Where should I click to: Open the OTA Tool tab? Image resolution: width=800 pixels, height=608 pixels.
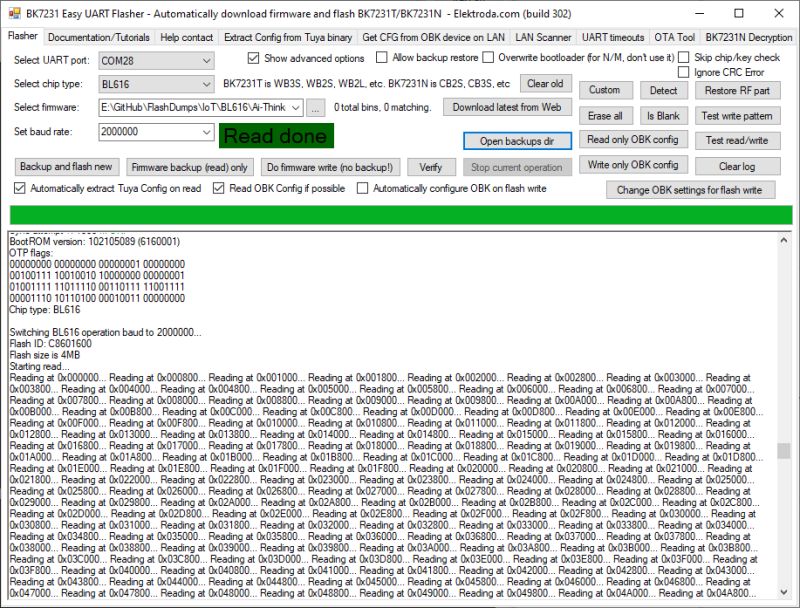[x=674, y=37]
